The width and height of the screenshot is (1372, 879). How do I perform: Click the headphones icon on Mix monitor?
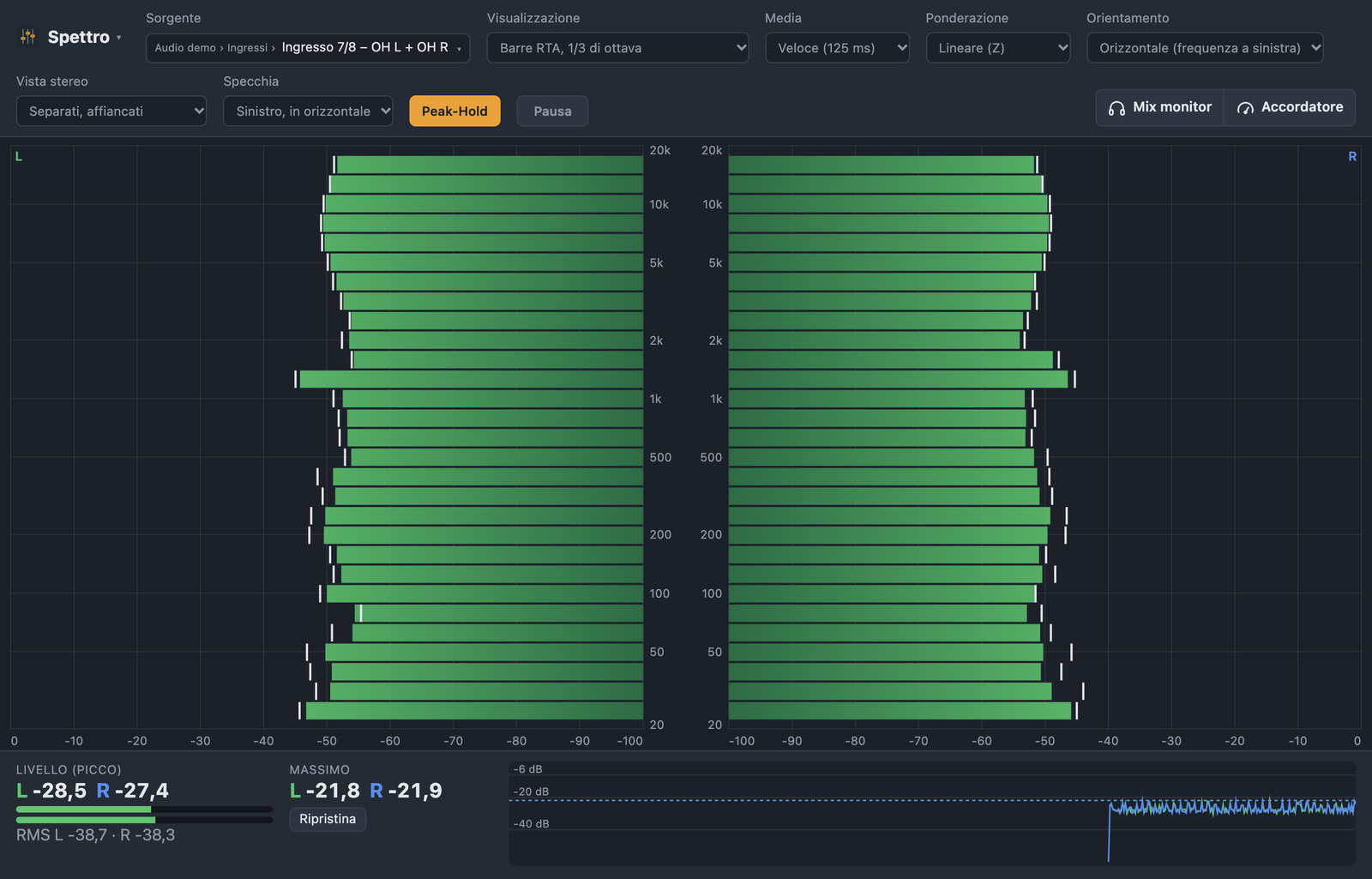click(1116, 108)
